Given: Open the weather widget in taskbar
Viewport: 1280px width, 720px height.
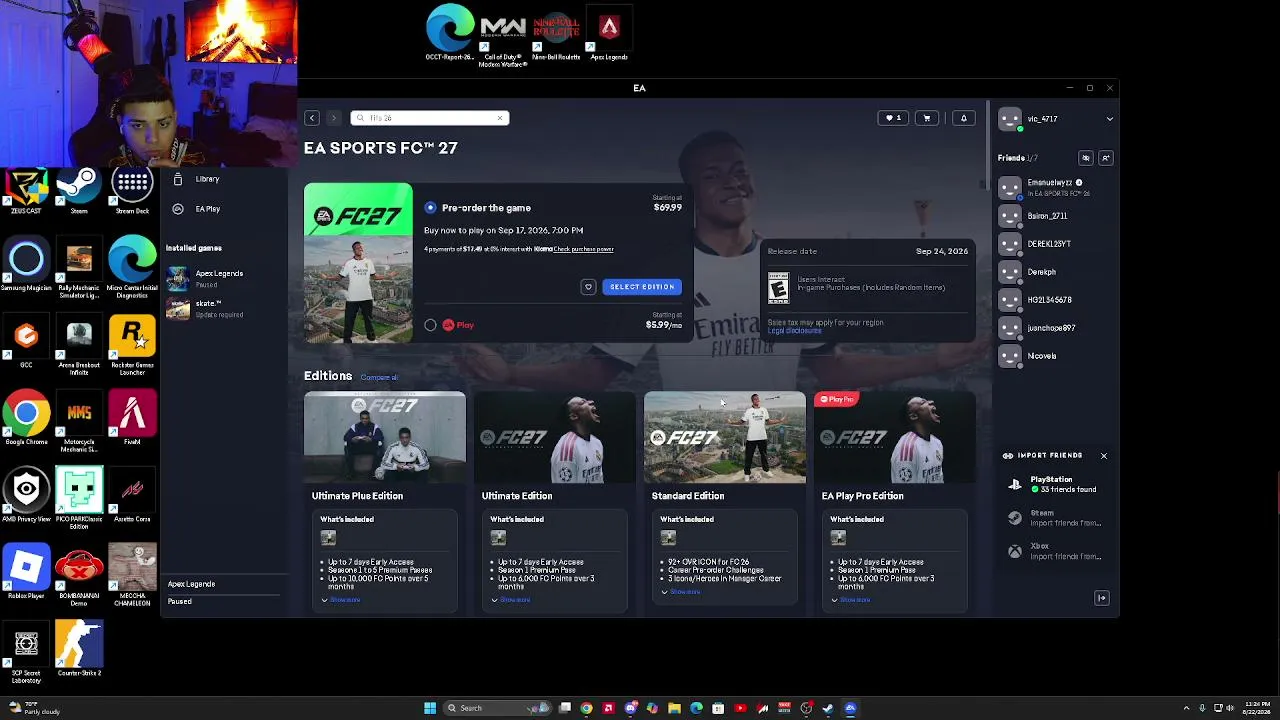Looking at the screenshot, I should (x=36, y=709).
